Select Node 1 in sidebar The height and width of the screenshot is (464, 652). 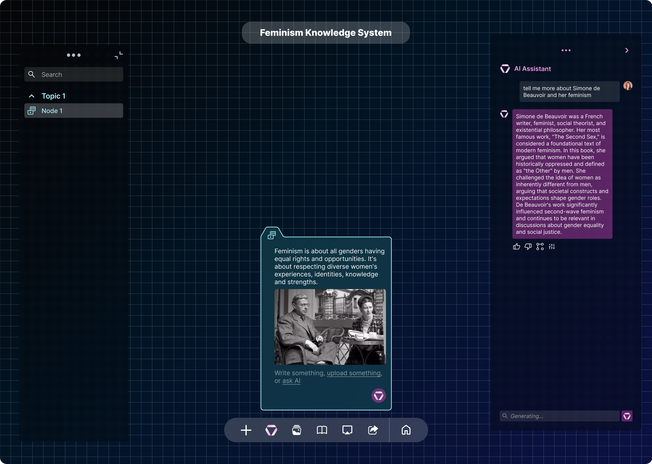tap(74, 111)
